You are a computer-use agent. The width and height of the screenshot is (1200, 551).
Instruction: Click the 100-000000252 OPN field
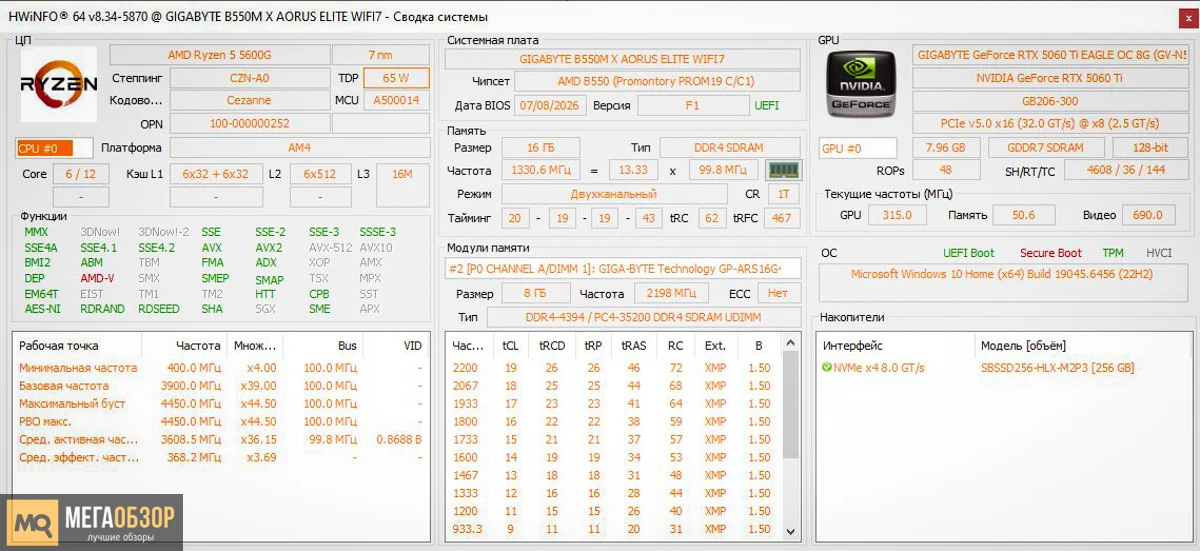(249, 123)
